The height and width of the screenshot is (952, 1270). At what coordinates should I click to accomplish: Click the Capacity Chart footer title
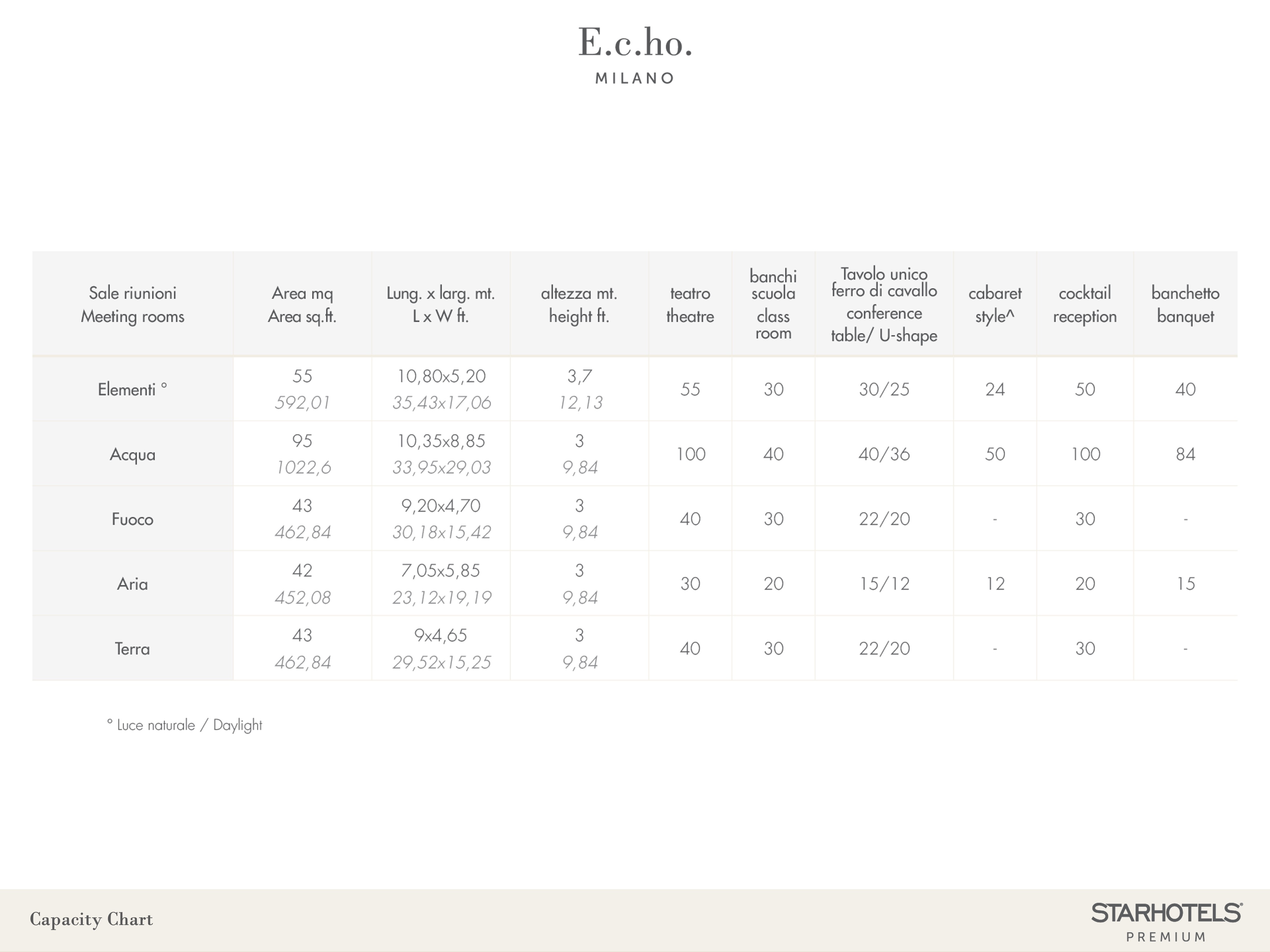coord(91,920)
